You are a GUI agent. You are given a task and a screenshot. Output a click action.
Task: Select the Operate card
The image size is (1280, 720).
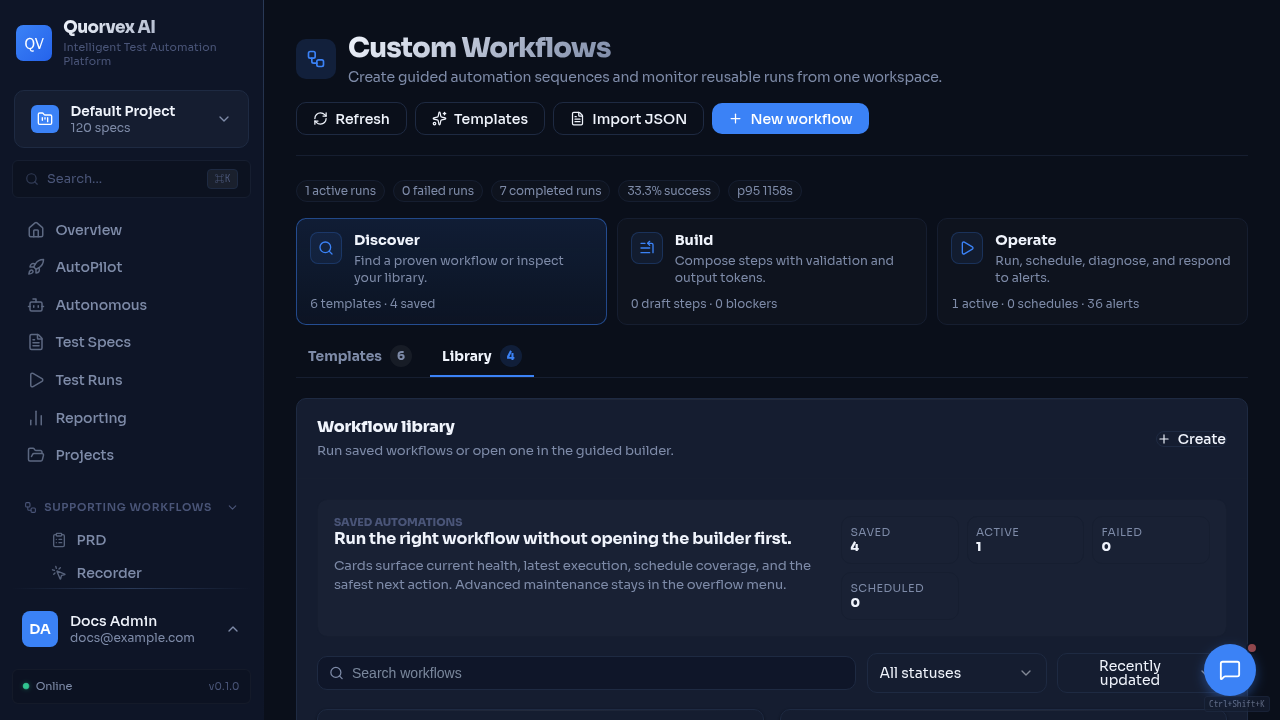click(x=1092, y=272)
